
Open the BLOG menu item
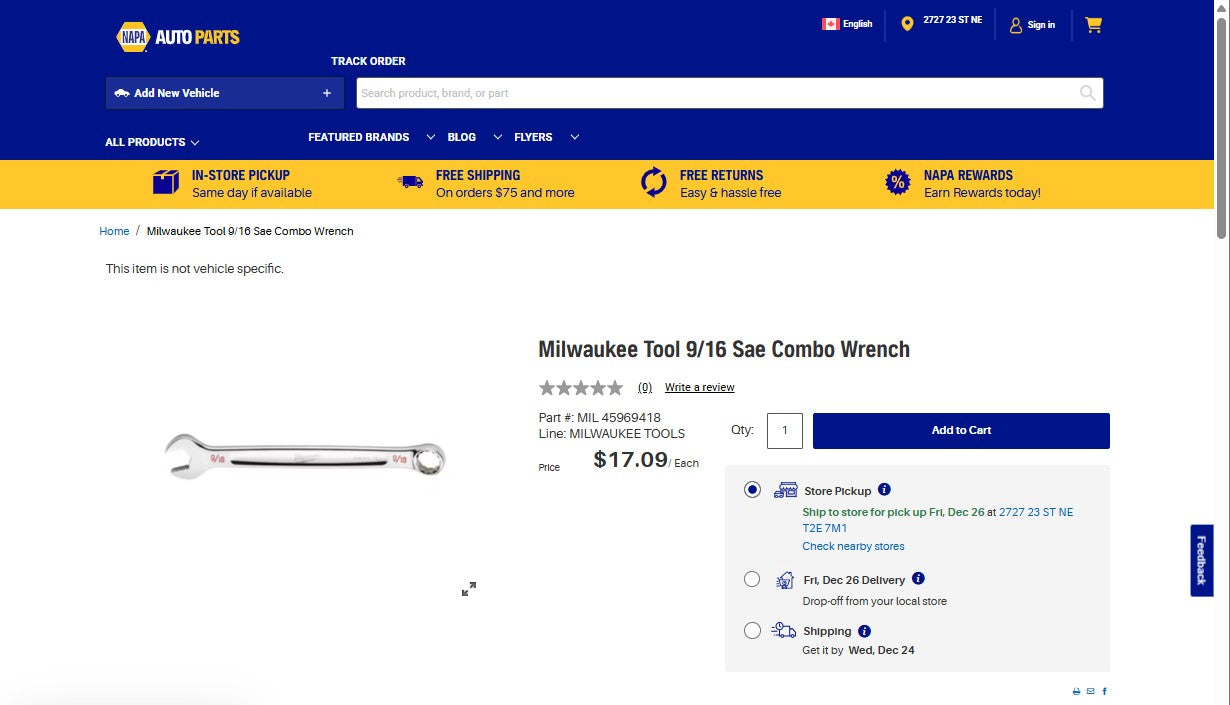pyautogui.click(x=462, y=137)
